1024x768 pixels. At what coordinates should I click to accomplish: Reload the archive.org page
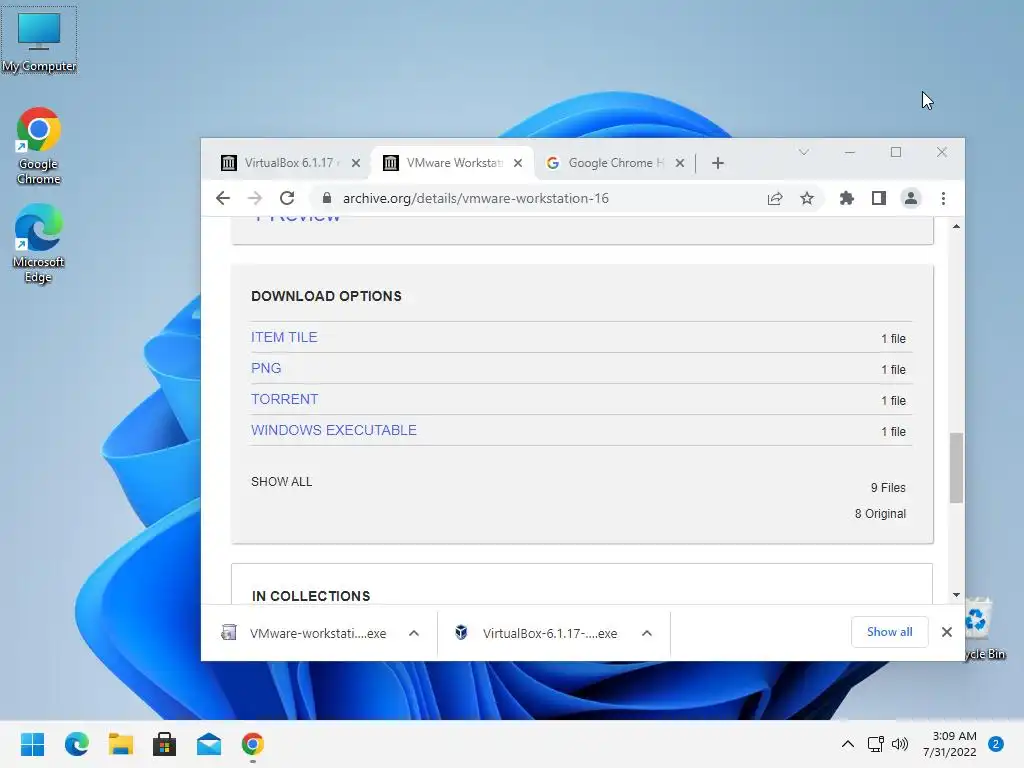[287, 198]
